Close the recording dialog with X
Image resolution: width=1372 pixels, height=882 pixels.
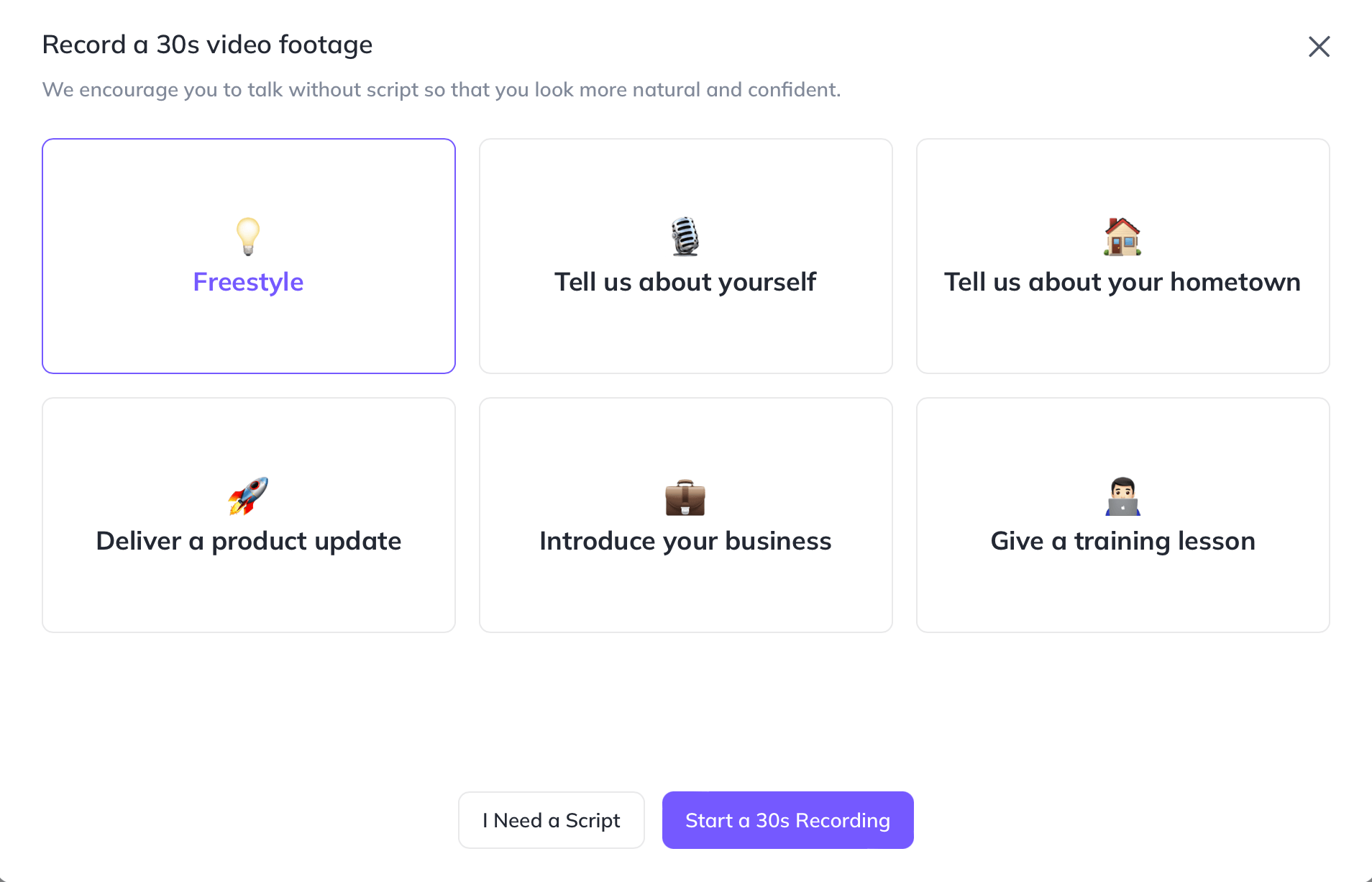pyautogui.click(x=1319, y=47)
